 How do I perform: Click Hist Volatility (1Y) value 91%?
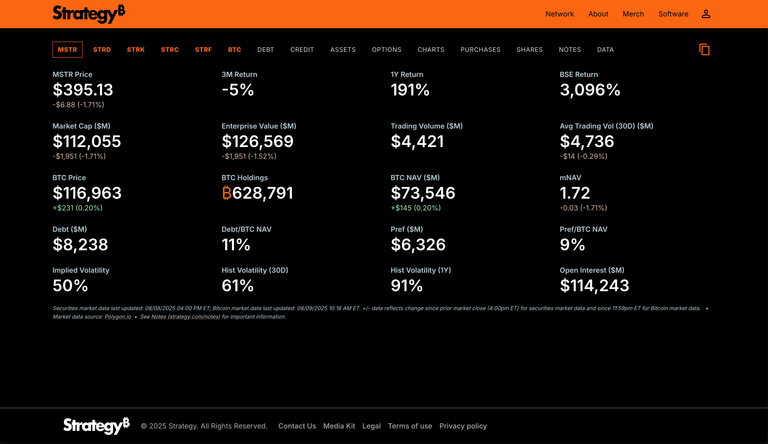click(x=407, y=285)
